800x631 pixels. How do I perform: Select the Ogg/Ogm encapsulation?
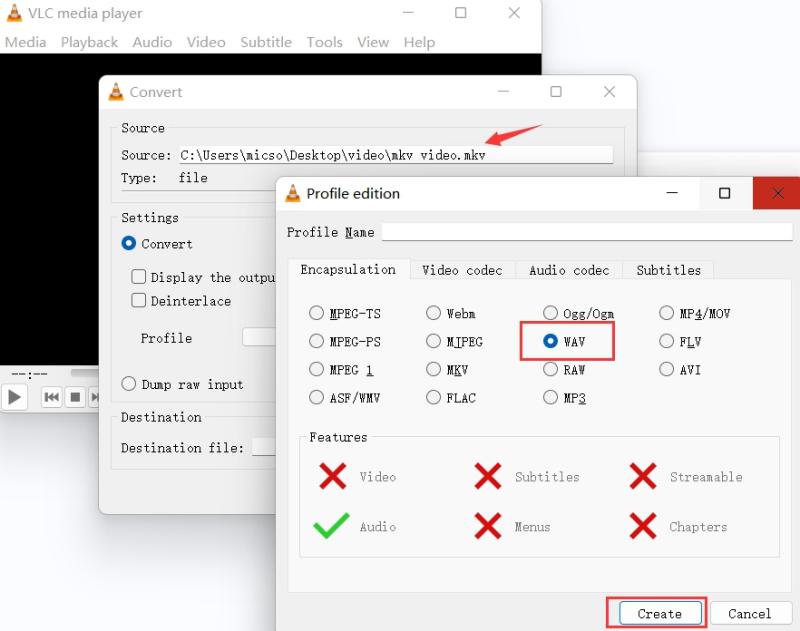[x=550, y=313]
